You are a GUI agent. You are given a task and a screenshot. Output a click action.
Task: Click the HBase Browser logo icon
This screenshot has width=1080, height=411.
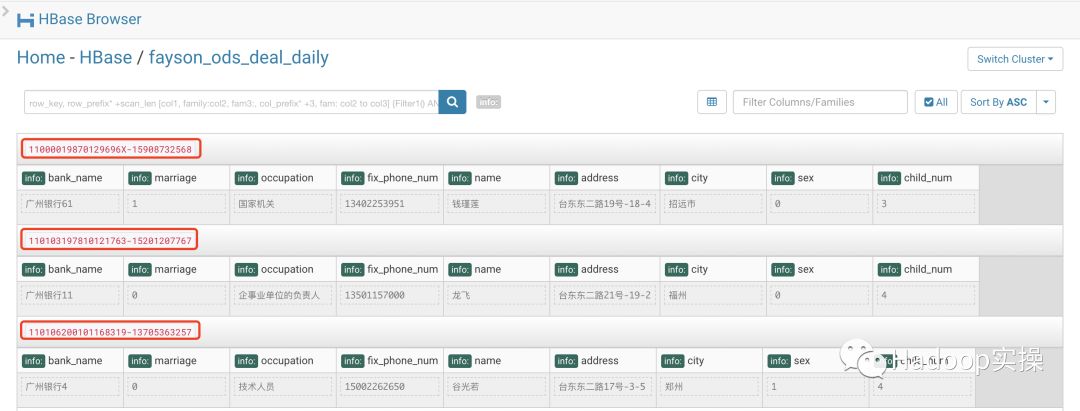(25, 19)
